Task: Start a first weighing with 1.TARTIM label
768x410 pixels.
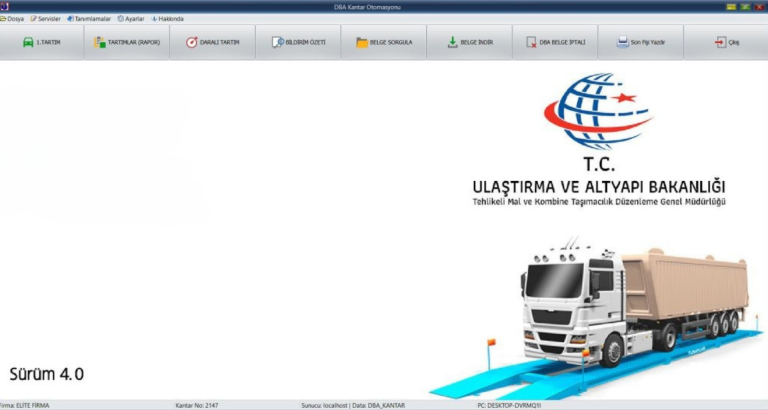Action: pyautogui.click(x=48, y=43)
